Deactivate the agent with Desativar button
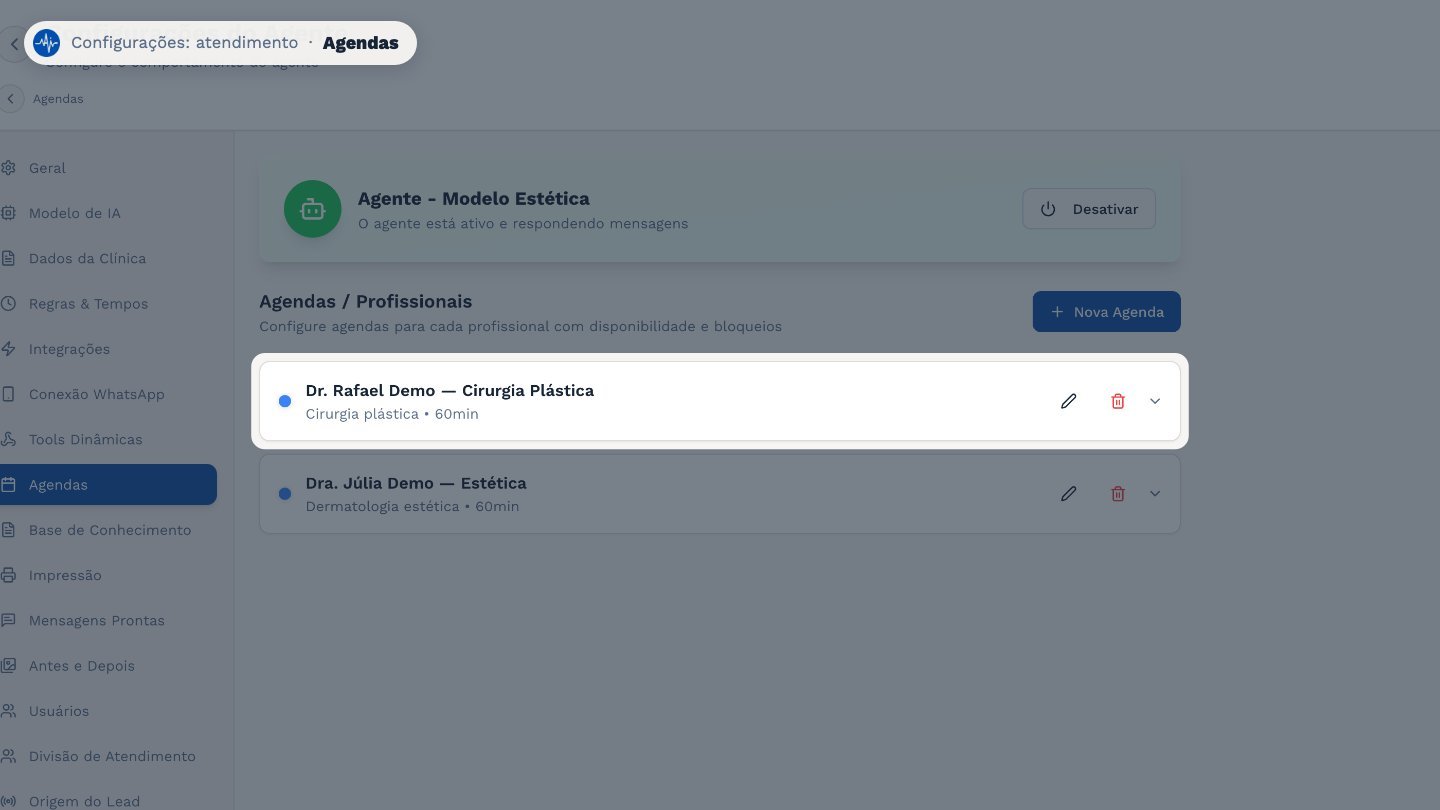 click(x=1089, y=209)
